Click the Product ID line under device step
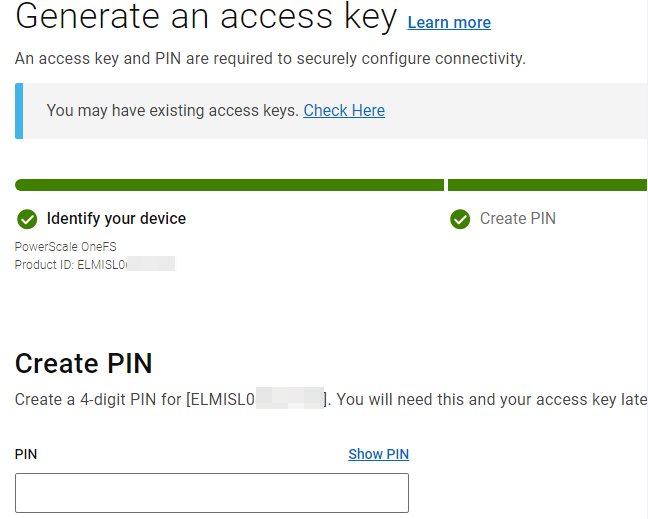Image resolution: width=648 pixels, height=519 pixels. pyautogui.click(x=94, y=264)
